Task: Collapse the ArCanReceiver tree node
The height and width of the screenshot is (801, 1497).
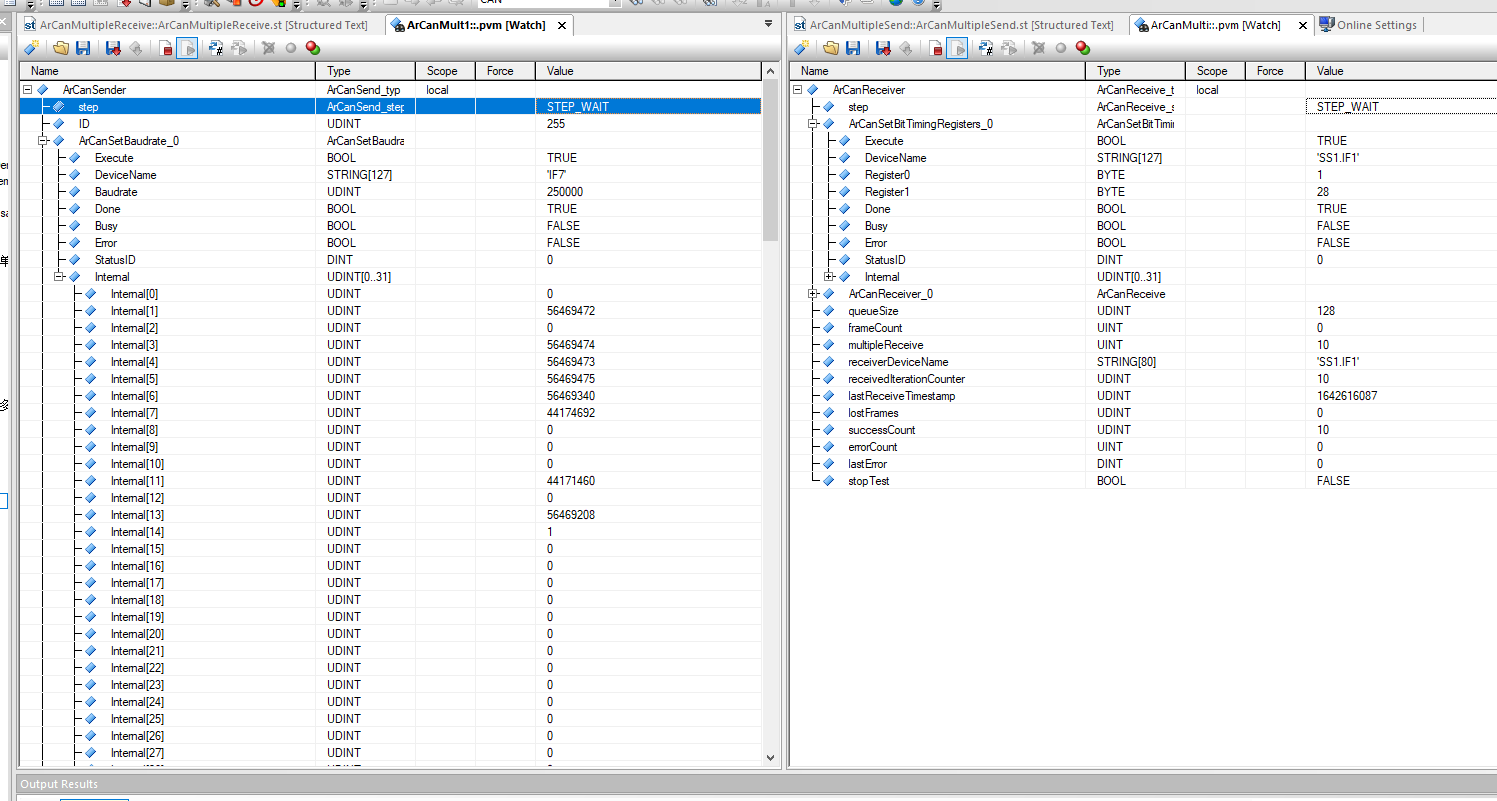Action: tap(797, 90)
